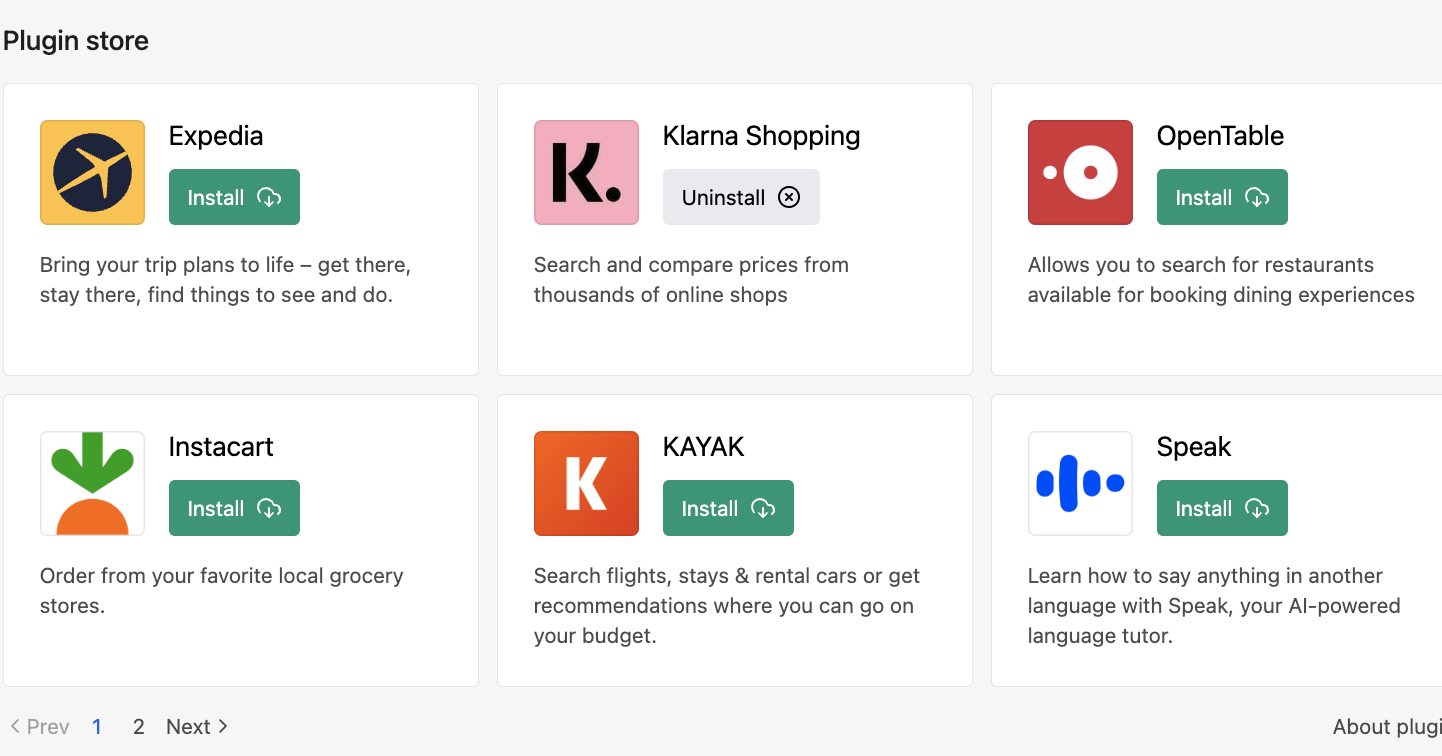Click the Instacart carrot logo icon
The width and height of the screenshot is (1442, 756).
(92, 483)
